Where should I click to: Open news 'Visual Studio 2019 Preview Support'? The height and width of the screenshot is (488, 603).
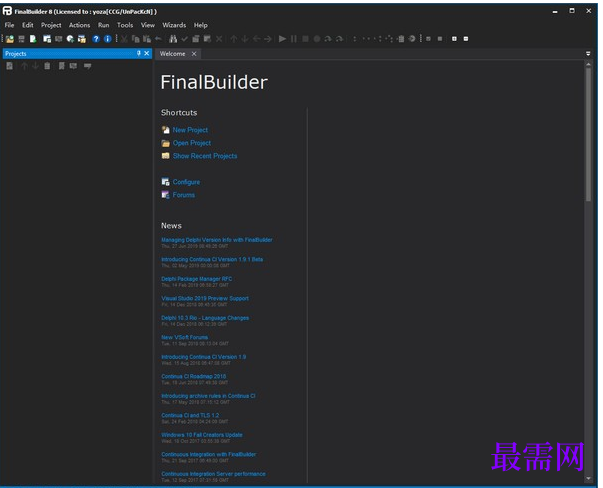tap(205, 298)
